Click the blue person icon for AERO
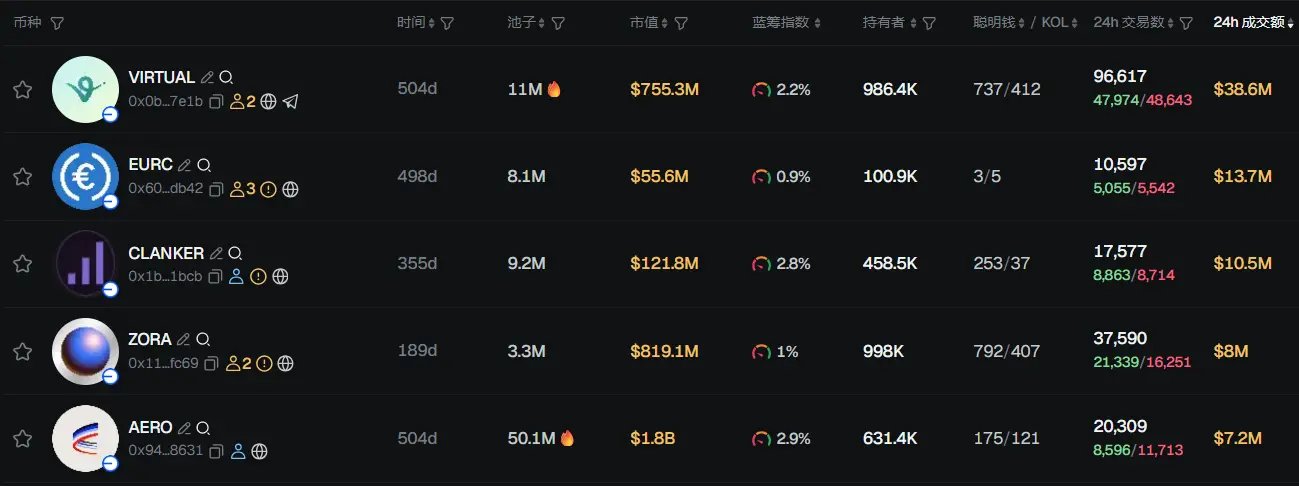 238,451
